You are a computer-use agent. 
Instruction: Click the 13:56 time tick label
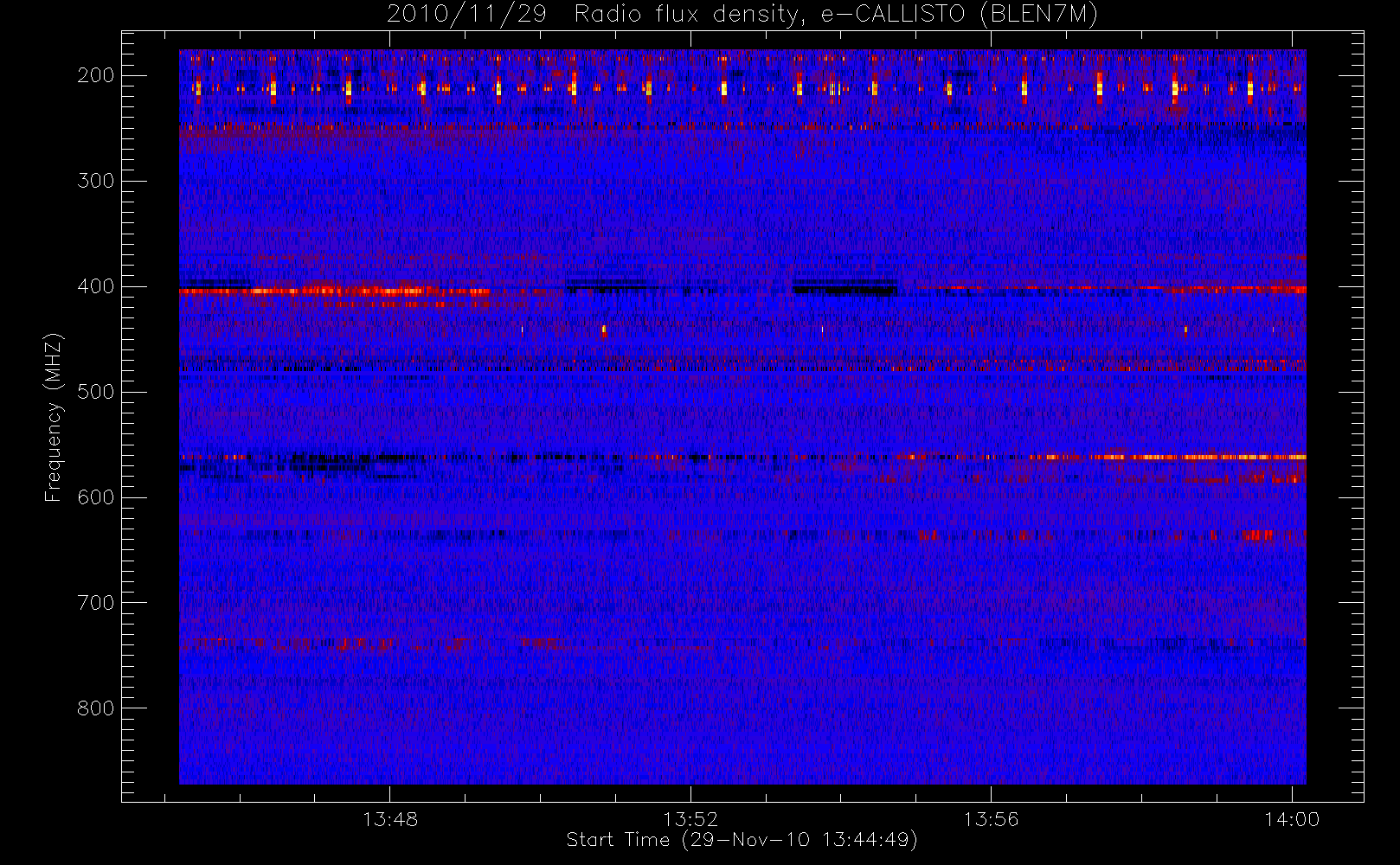click(x=991, y=819)
